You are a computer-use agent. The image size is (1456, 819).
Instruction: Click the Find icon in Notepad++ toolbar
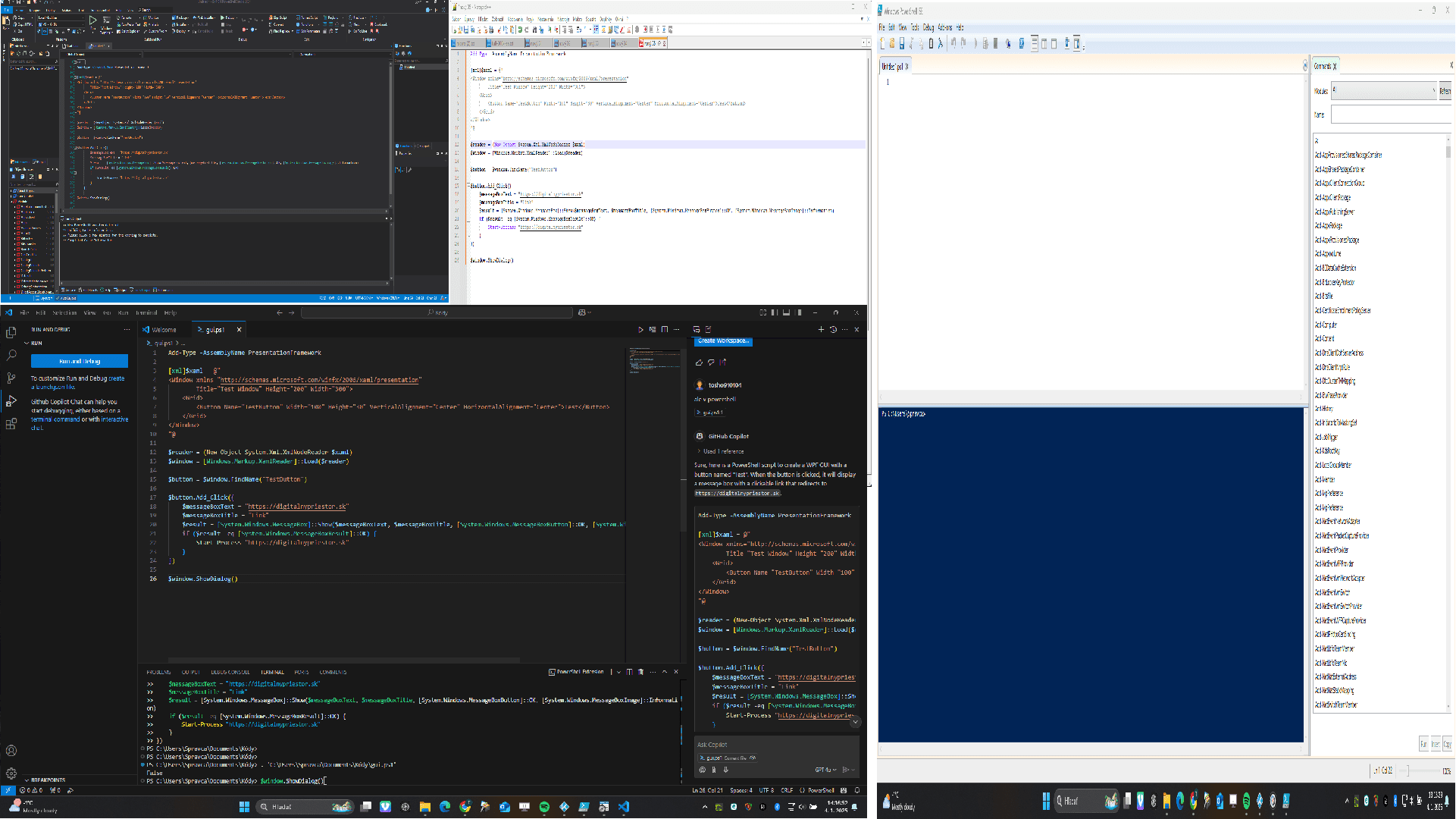pos(535,30)
